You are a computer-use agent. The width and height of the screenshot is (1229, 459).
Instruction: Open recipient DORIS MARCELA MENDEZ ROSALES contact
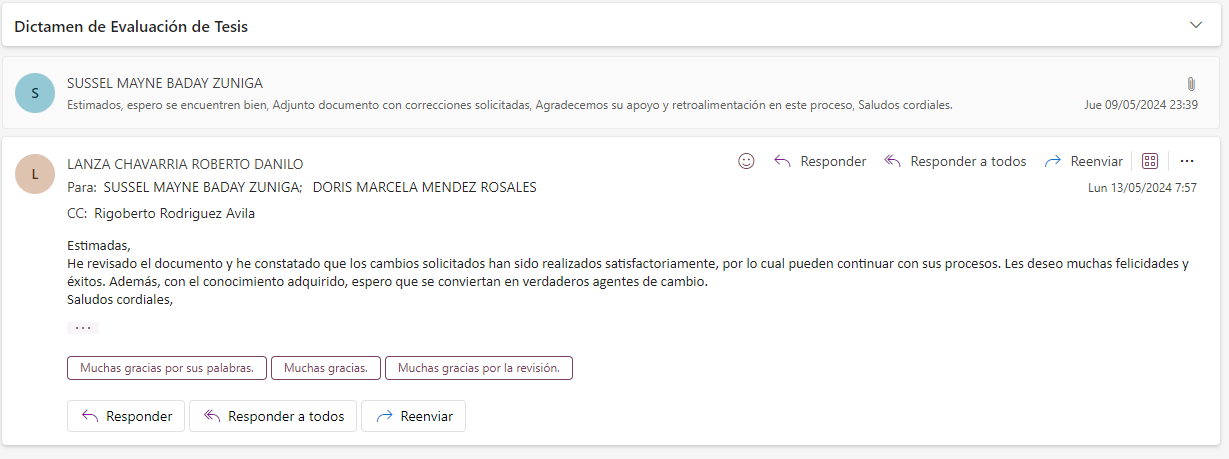425,187
